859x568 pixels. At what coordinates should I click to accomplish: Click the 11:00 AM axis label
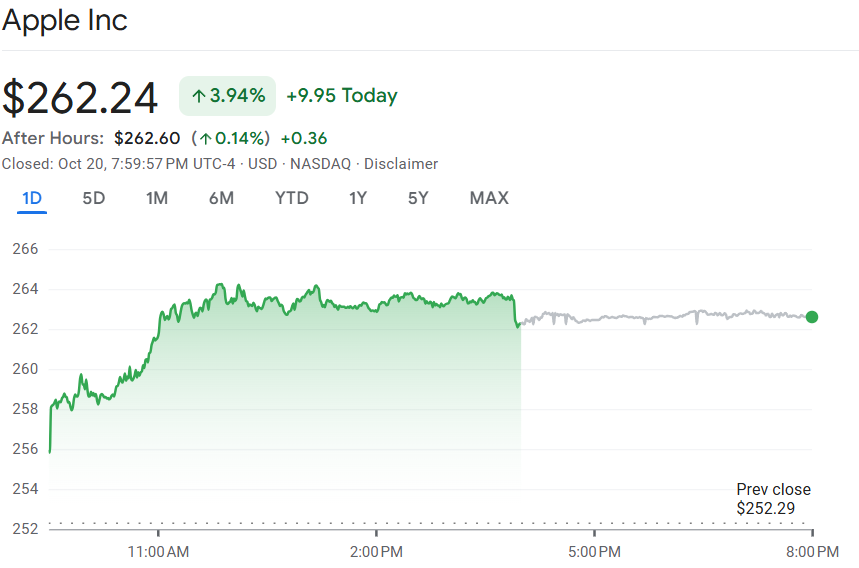tap(159, 551)
